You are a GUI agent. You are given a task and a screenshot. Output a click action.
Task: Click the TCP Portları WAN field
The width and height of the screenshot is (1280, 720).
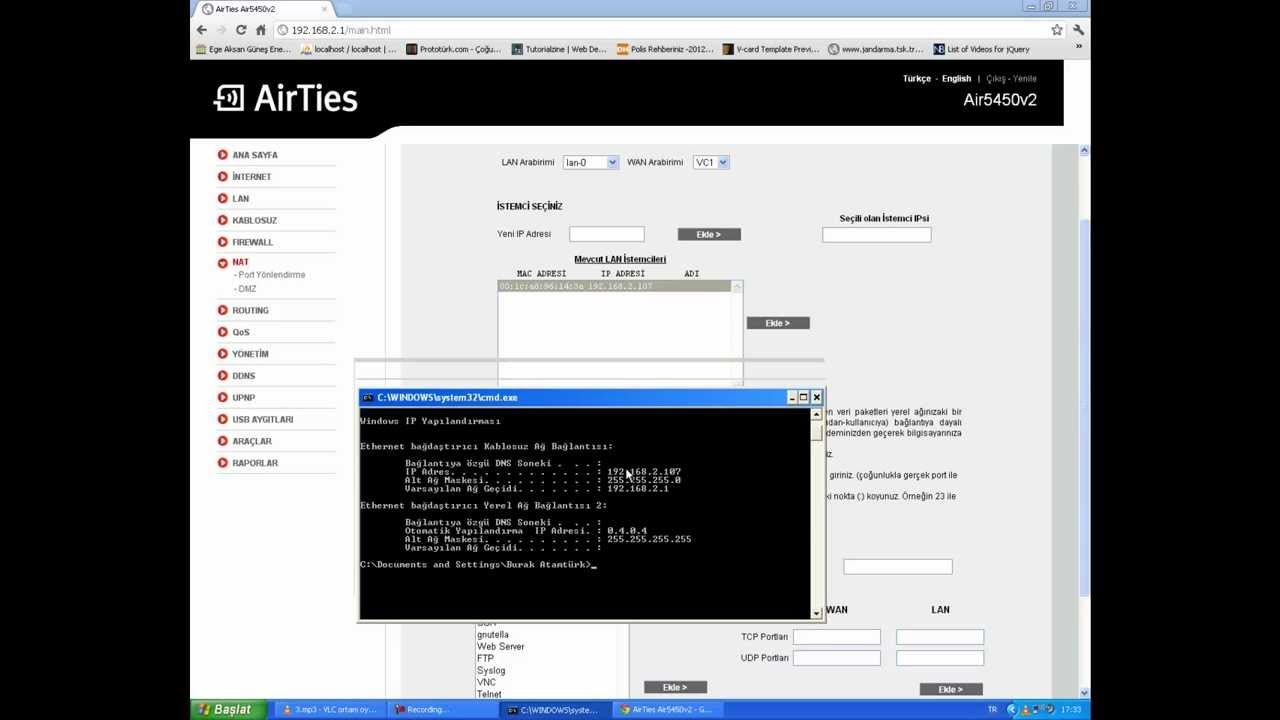pyautogui.click(x=836, y=637)
